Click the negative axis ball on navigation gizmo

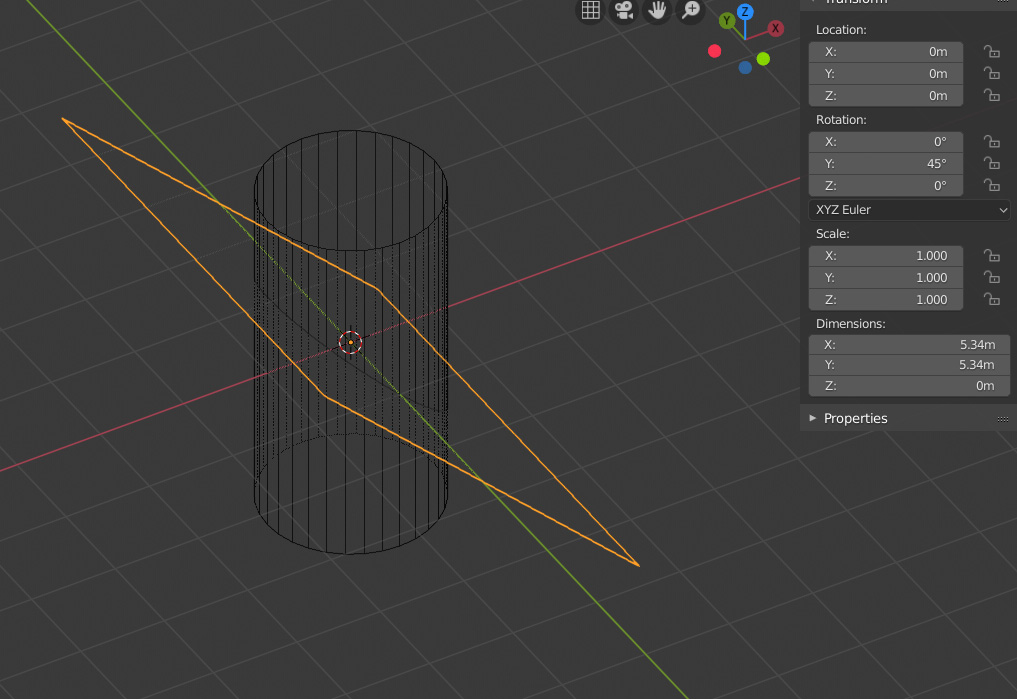(x=714, y=50)
